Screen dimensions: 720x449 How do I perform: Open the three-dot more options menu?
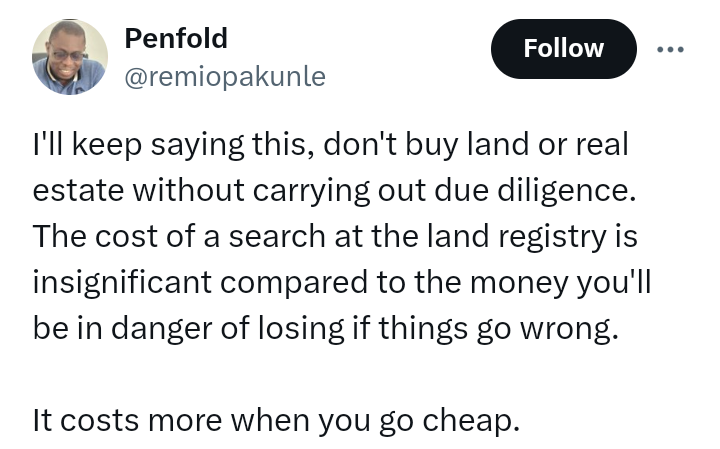click(x=670, y=49)
